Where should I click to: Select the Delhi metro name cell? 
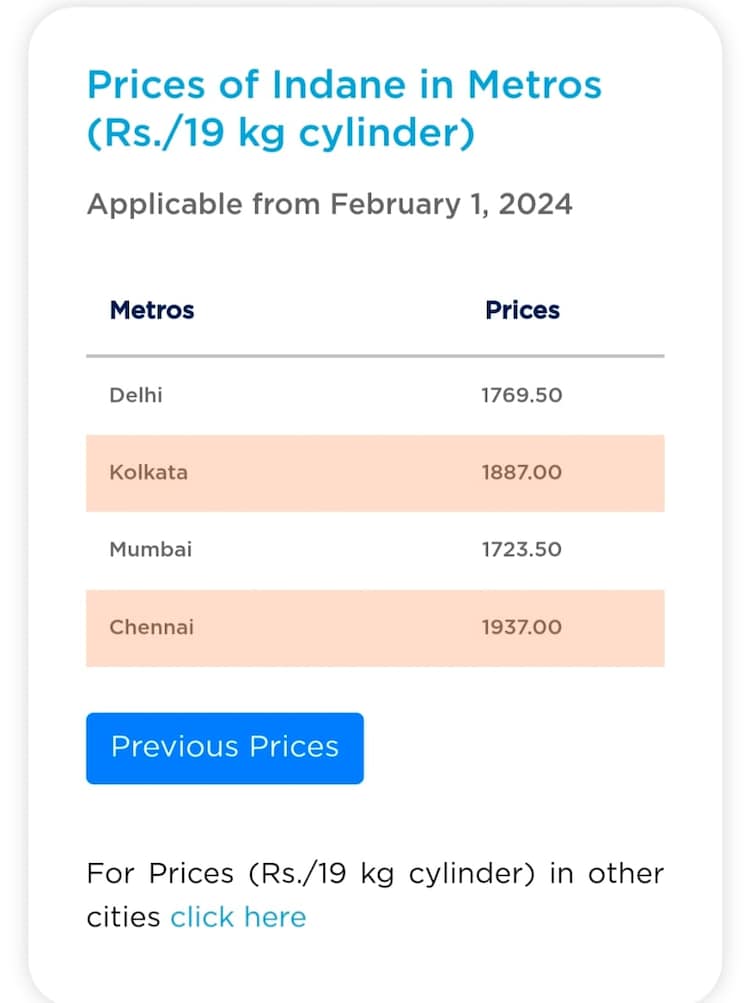[136, 395]
